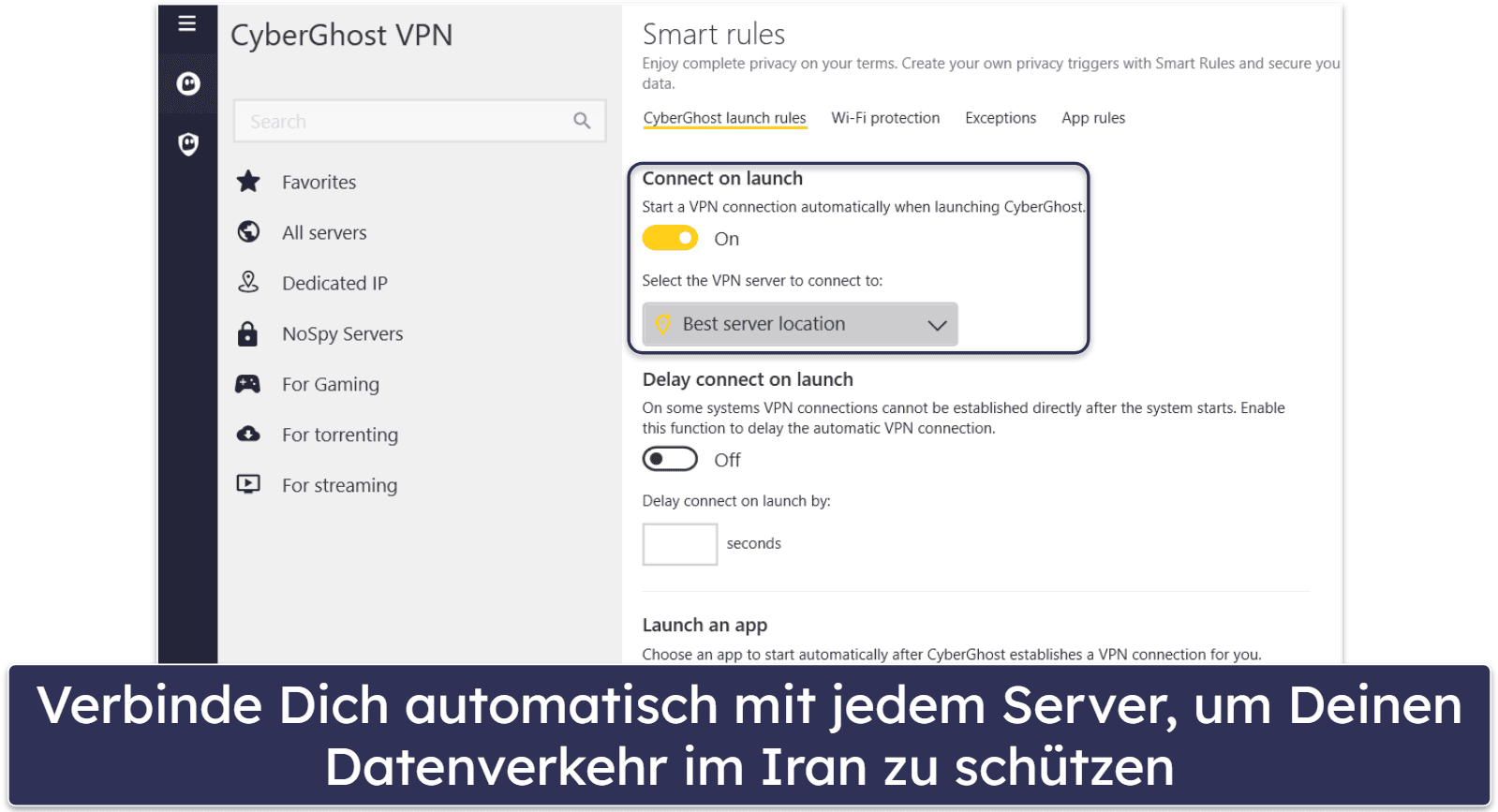This screenshot has height=812, width=1498.
Task: Click the CyberGhost VPN title text
Action: click(x=342, y=36)
